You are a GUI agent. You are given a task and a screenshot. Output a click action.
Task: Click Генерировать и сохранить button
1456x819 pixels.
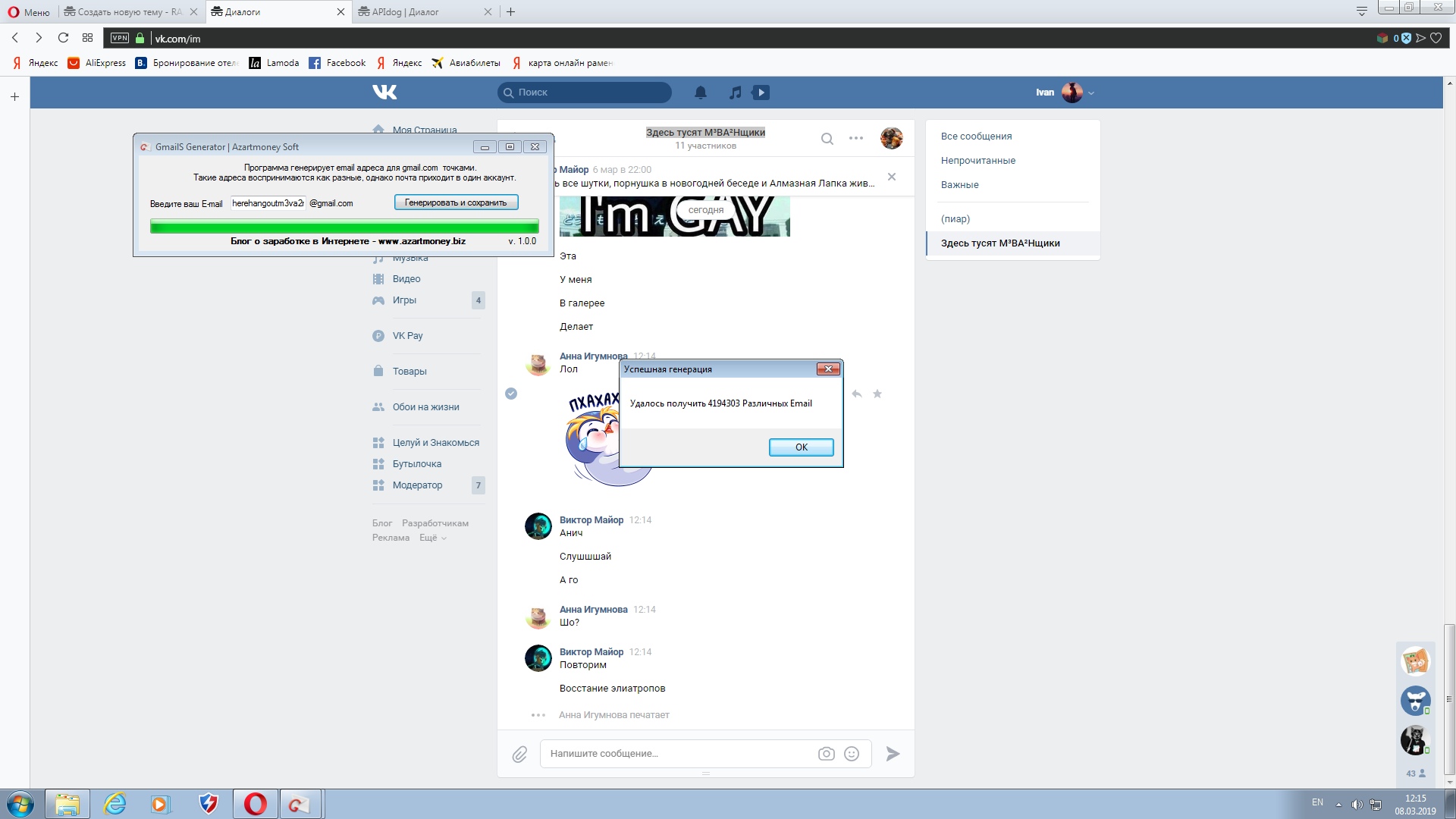coord(456,202)
